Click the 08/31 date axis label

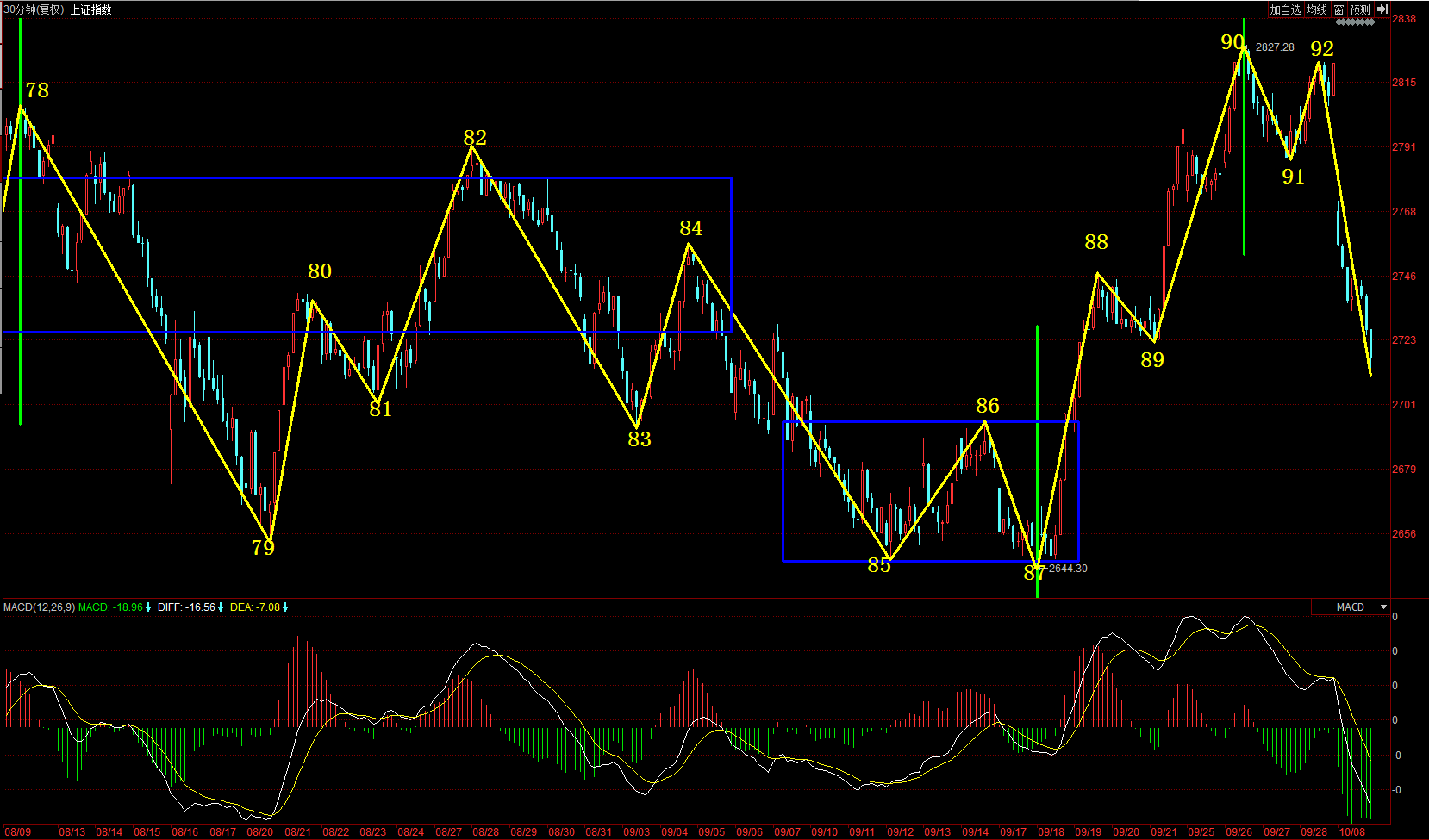[x=599, y=832]
